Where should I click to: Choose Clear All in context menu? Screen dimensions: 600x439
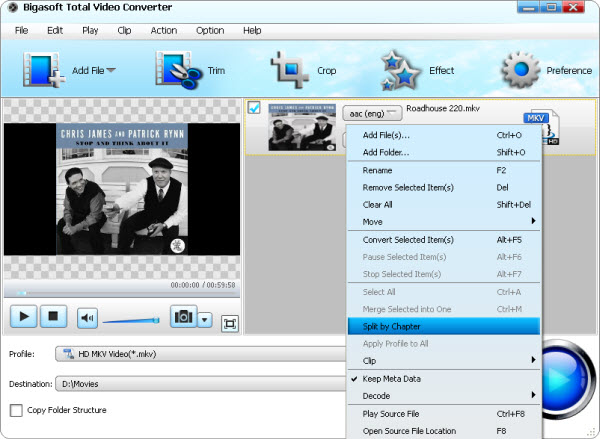click(443, 204)
